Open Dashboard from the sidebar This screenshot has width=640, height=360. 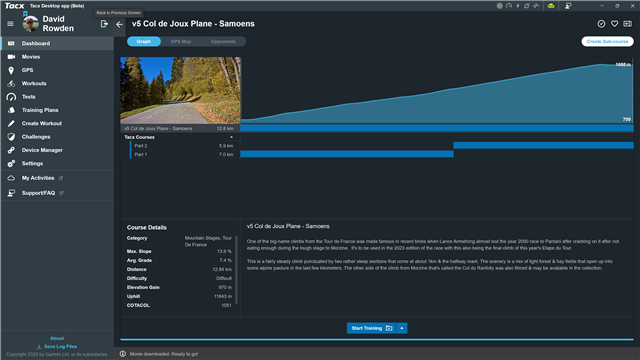(x=57, y=43)
